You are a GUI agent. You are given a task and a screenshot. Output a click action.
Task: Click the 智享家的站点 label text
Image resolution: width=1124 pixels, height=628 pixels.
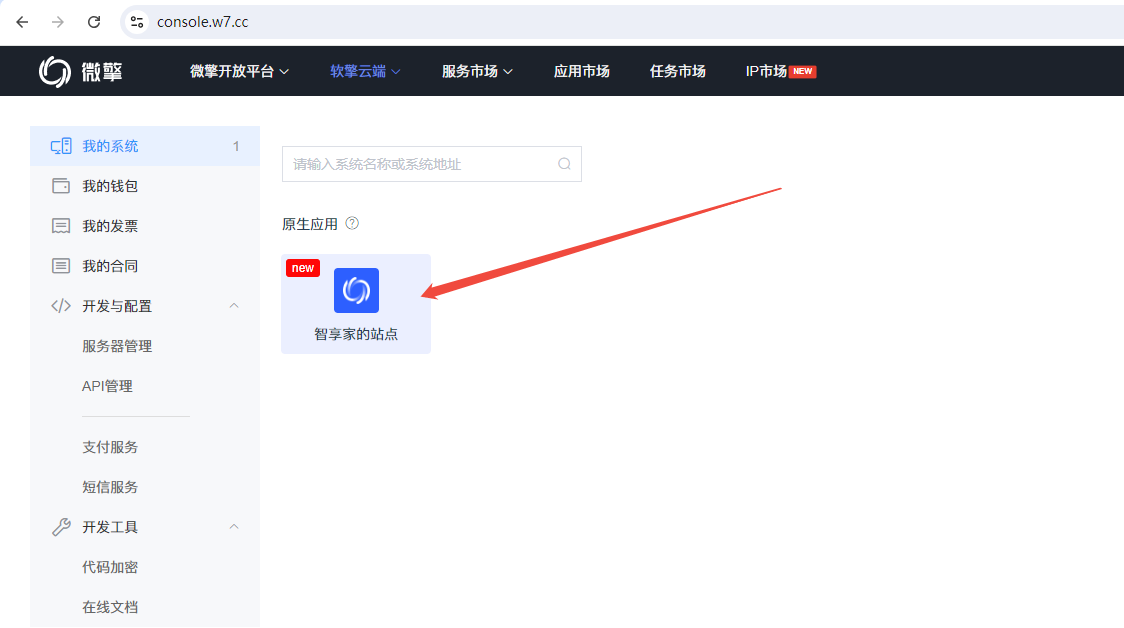pyautogui.click(x=356, y=334)
